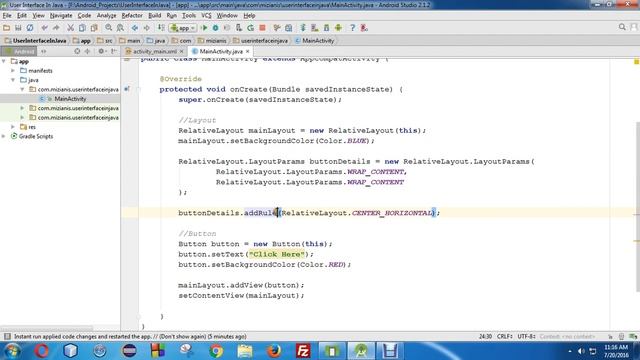Click the Redo arrow icon
The image size is (640, 360).
[x=56, y=28]
